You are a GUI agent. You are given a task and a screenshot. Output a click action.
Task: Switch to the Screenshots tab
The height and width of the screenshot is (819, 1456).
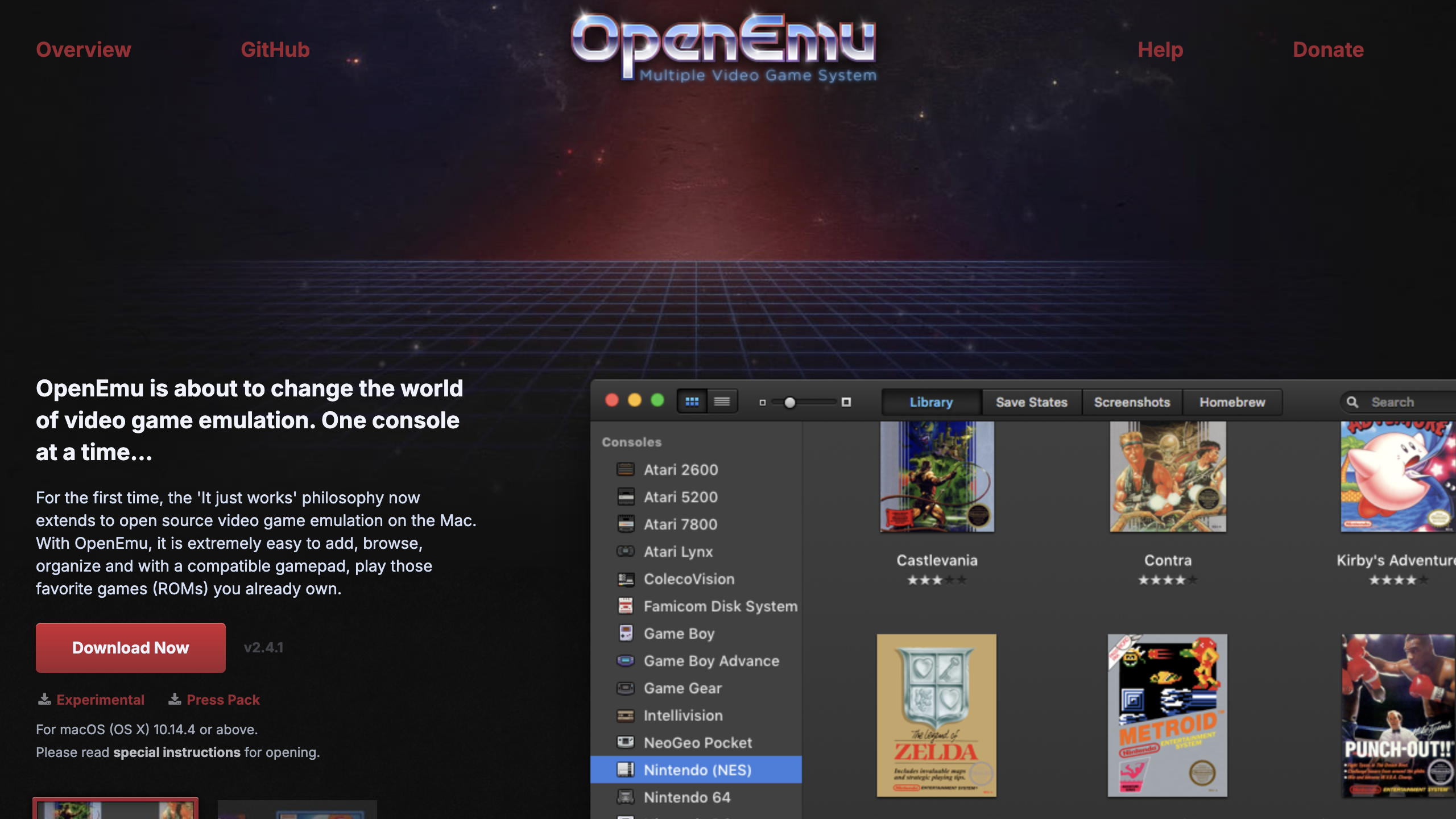1132,402
